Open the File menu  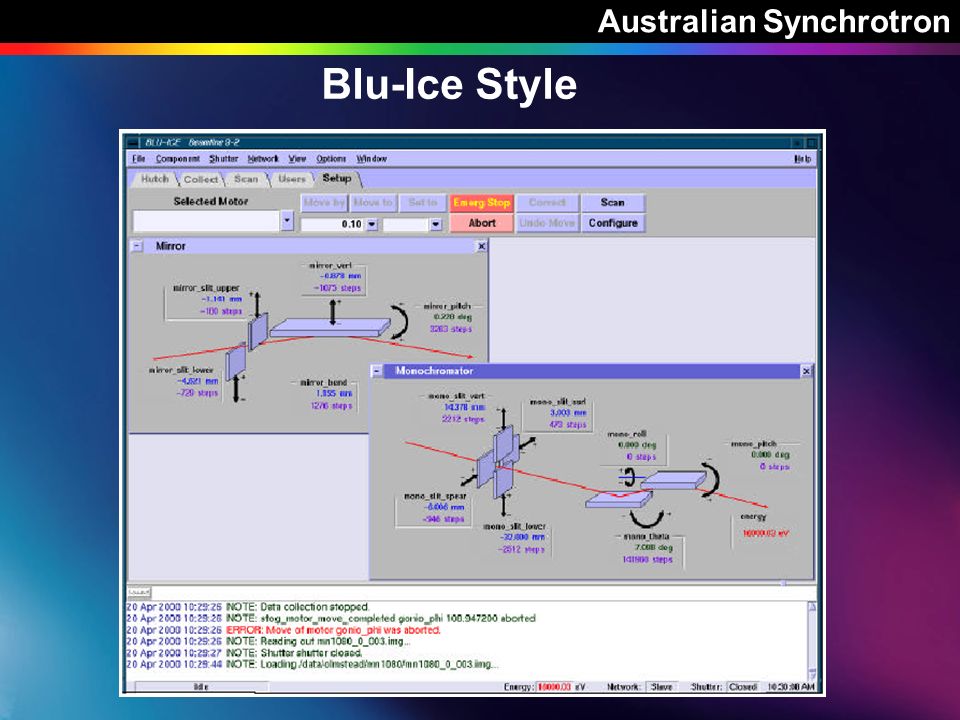click(x=138, y=159)
